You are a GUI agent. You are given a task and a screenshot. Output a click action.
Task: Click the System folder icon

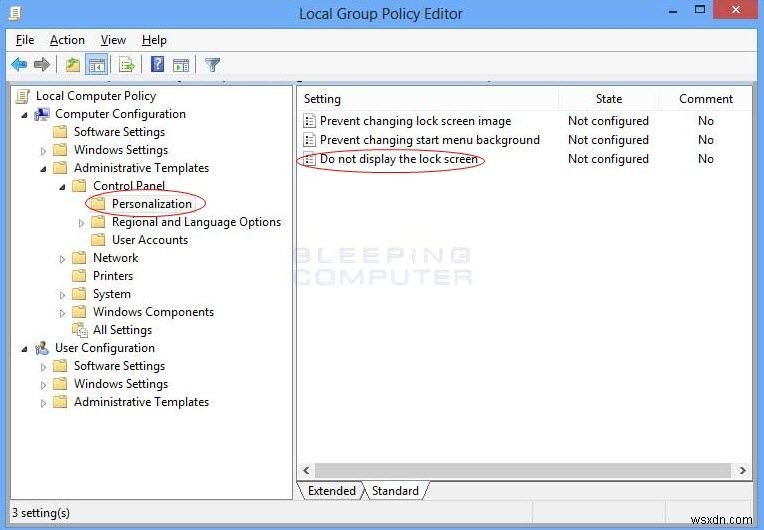point(79,294)
